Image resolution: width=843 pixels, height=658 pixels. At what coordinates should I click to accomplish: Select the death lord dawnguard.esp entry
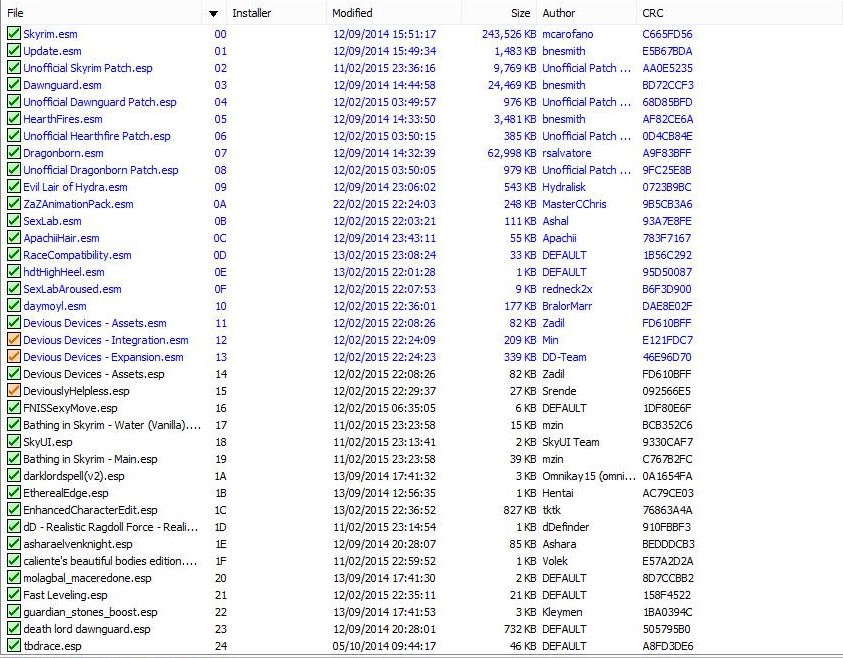pos(86,629)
